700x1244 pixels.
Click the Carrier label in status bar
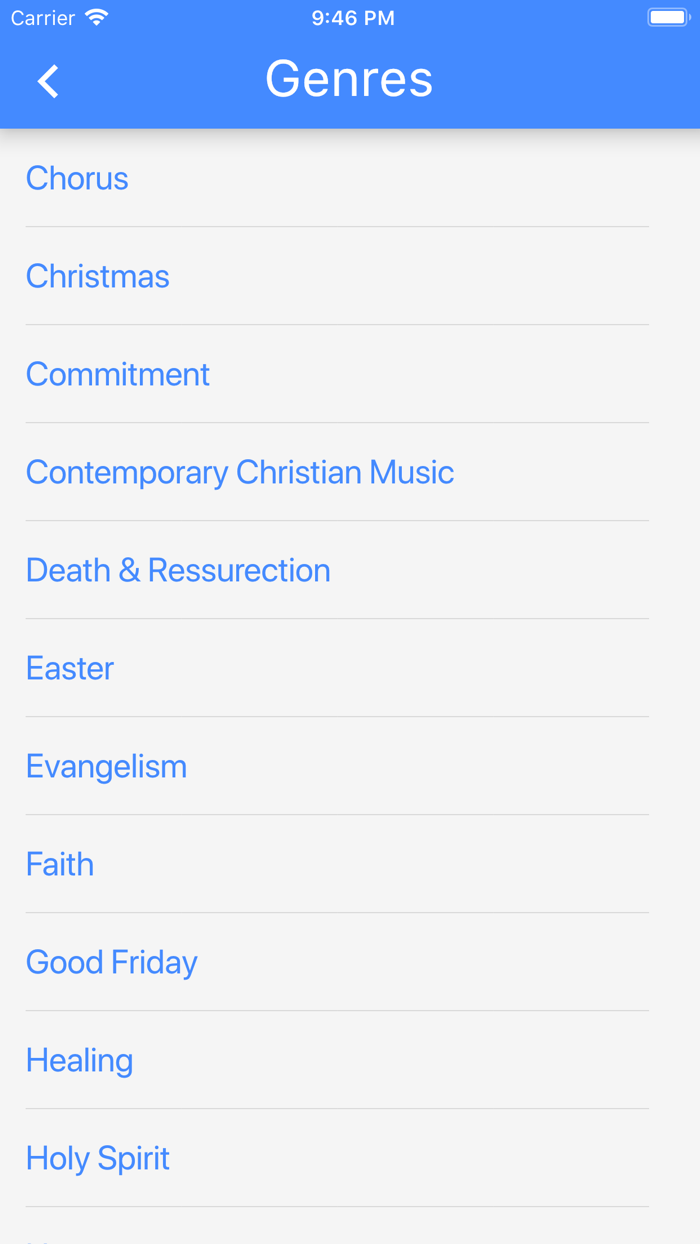40,17
